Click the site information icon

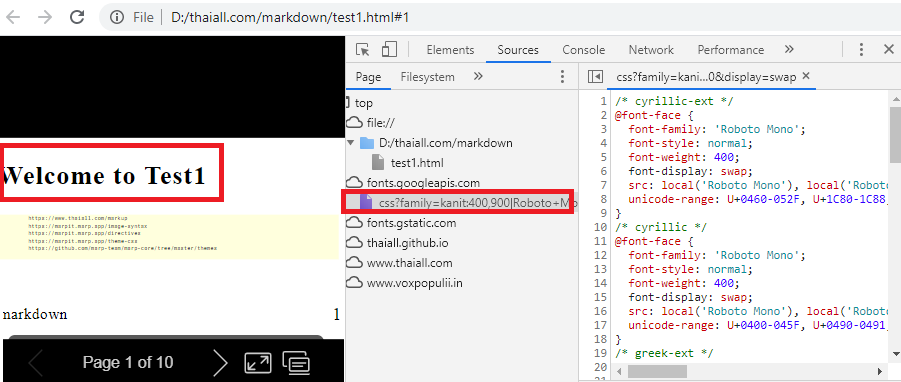(117, 17)
